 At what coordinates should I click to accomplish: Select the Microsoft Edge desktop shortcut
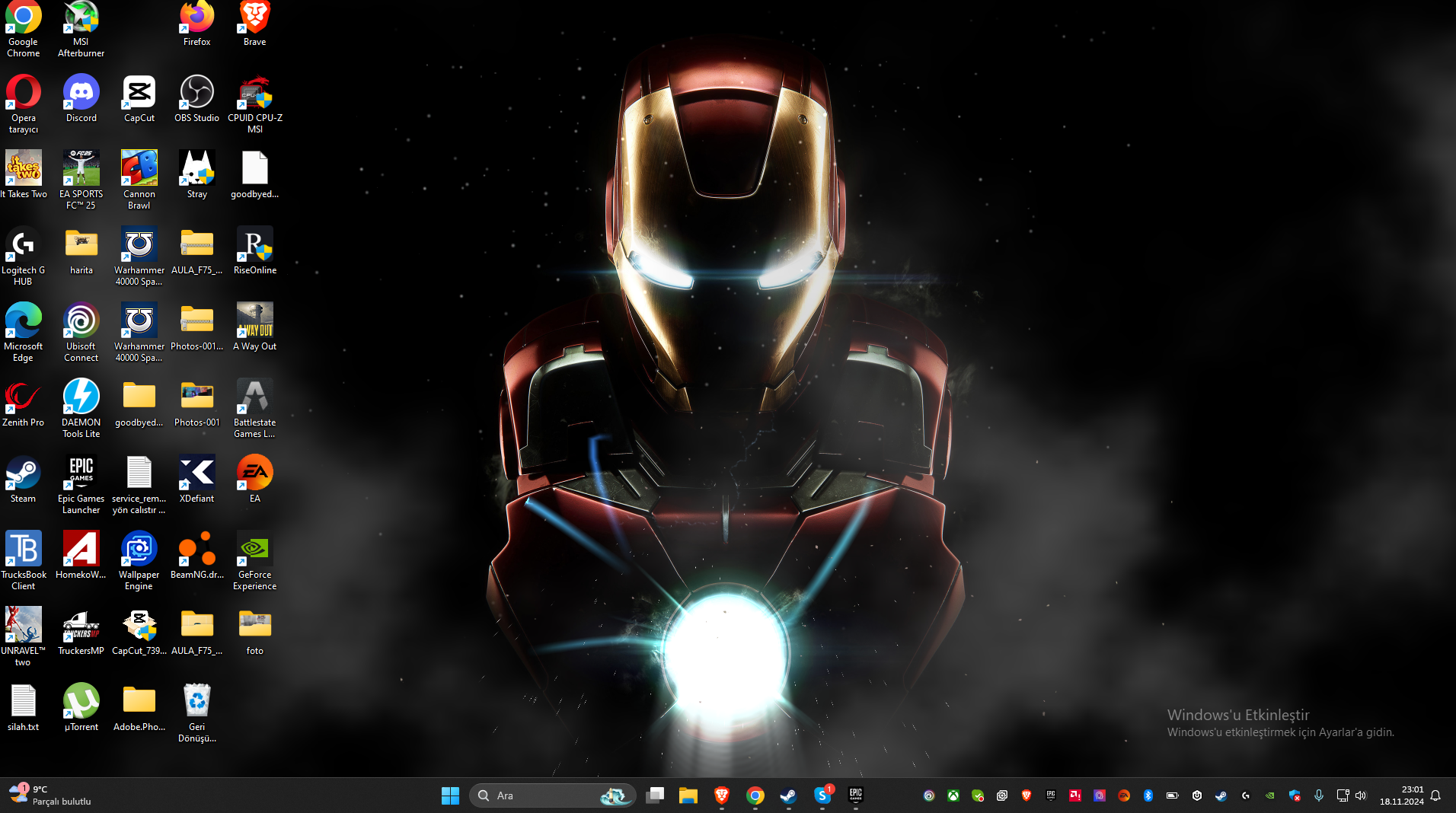24,333
